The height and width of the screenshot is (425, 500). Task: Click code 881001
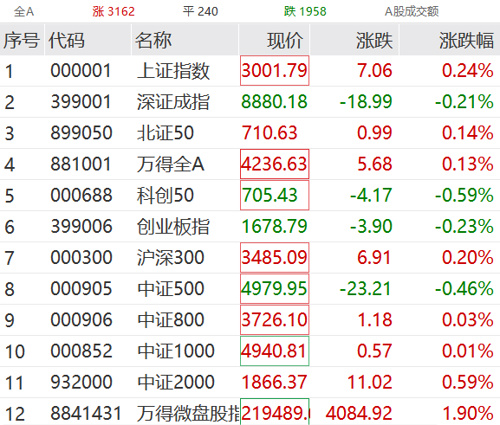click(x=81, y=164)
